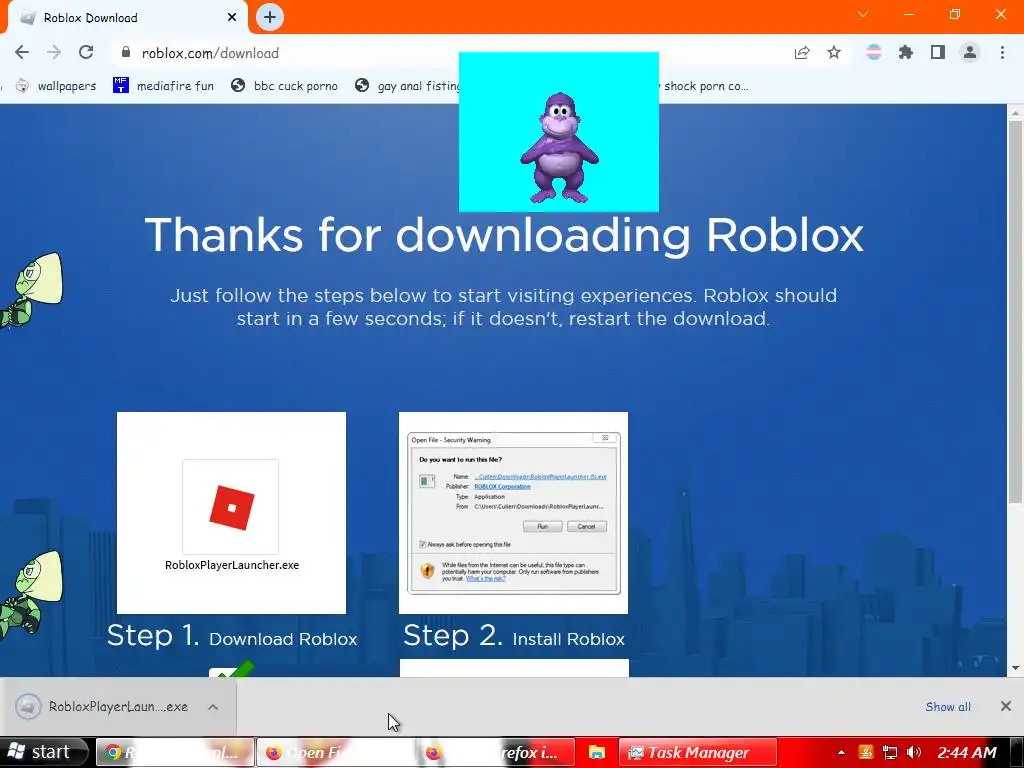The height and width of the screenshot is (768, 1024).
Task: Open the file explorer folder taskbar icon
Action: click(x=597, y=752)
